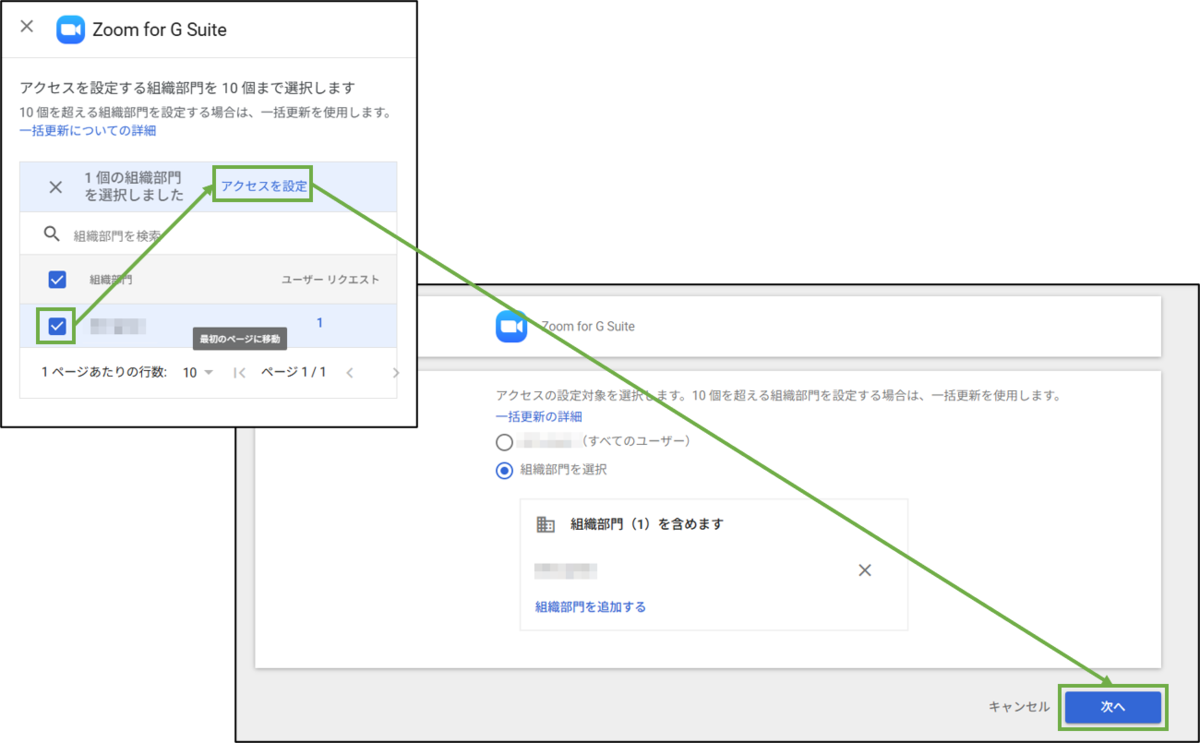Click the キャンセル button
The image size is (1200, 743).
(x=1019, y=707)
